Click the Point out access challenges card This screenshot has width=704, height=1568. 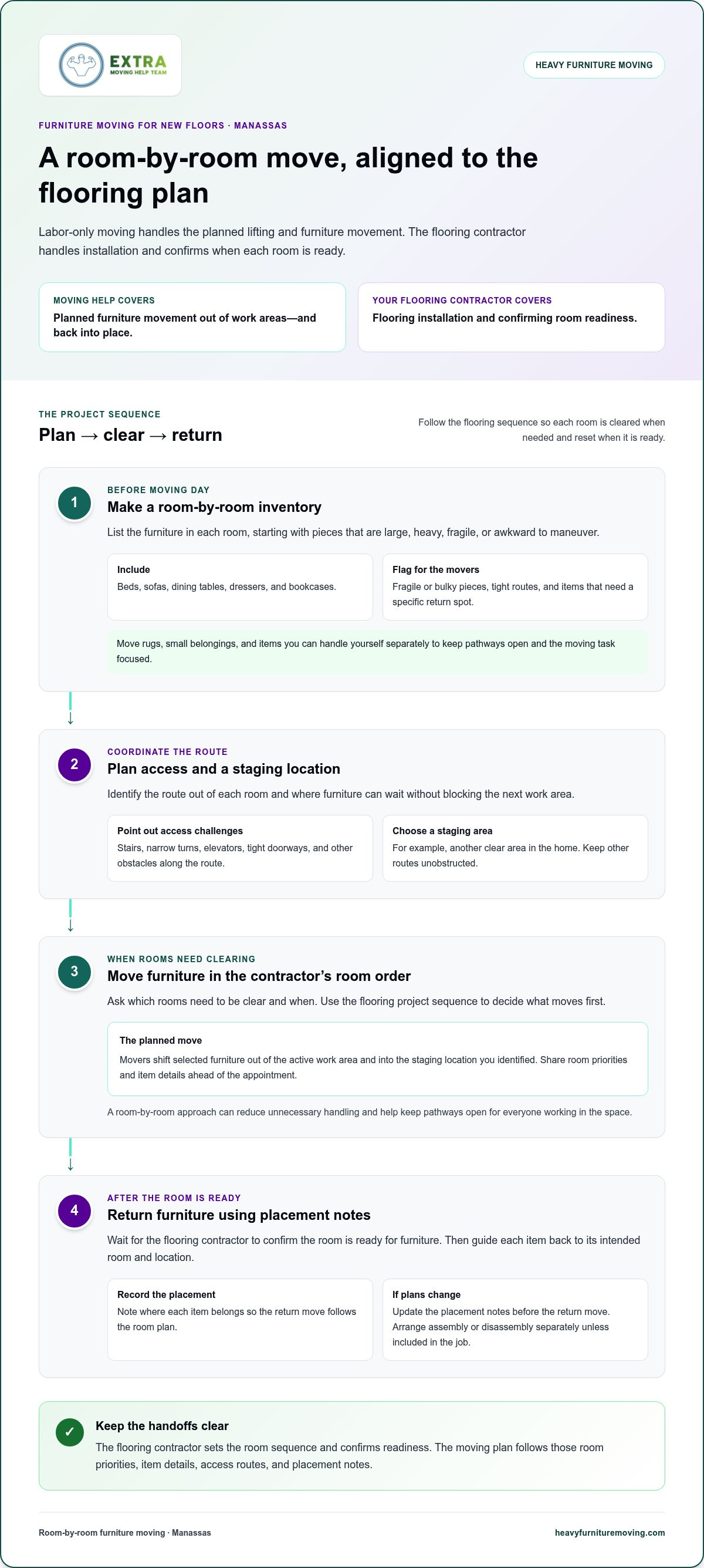(240, 848)
